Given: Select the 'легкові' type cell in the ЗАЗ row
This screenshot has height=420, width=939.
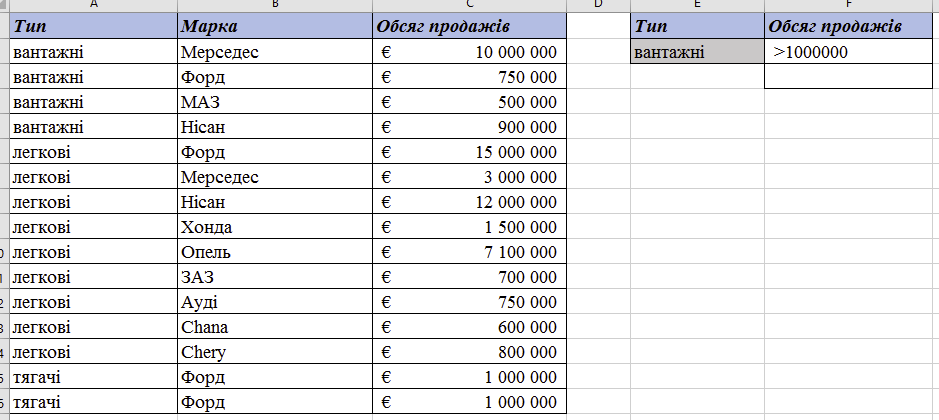Looking at the screenshot, I should coord(93,277).
